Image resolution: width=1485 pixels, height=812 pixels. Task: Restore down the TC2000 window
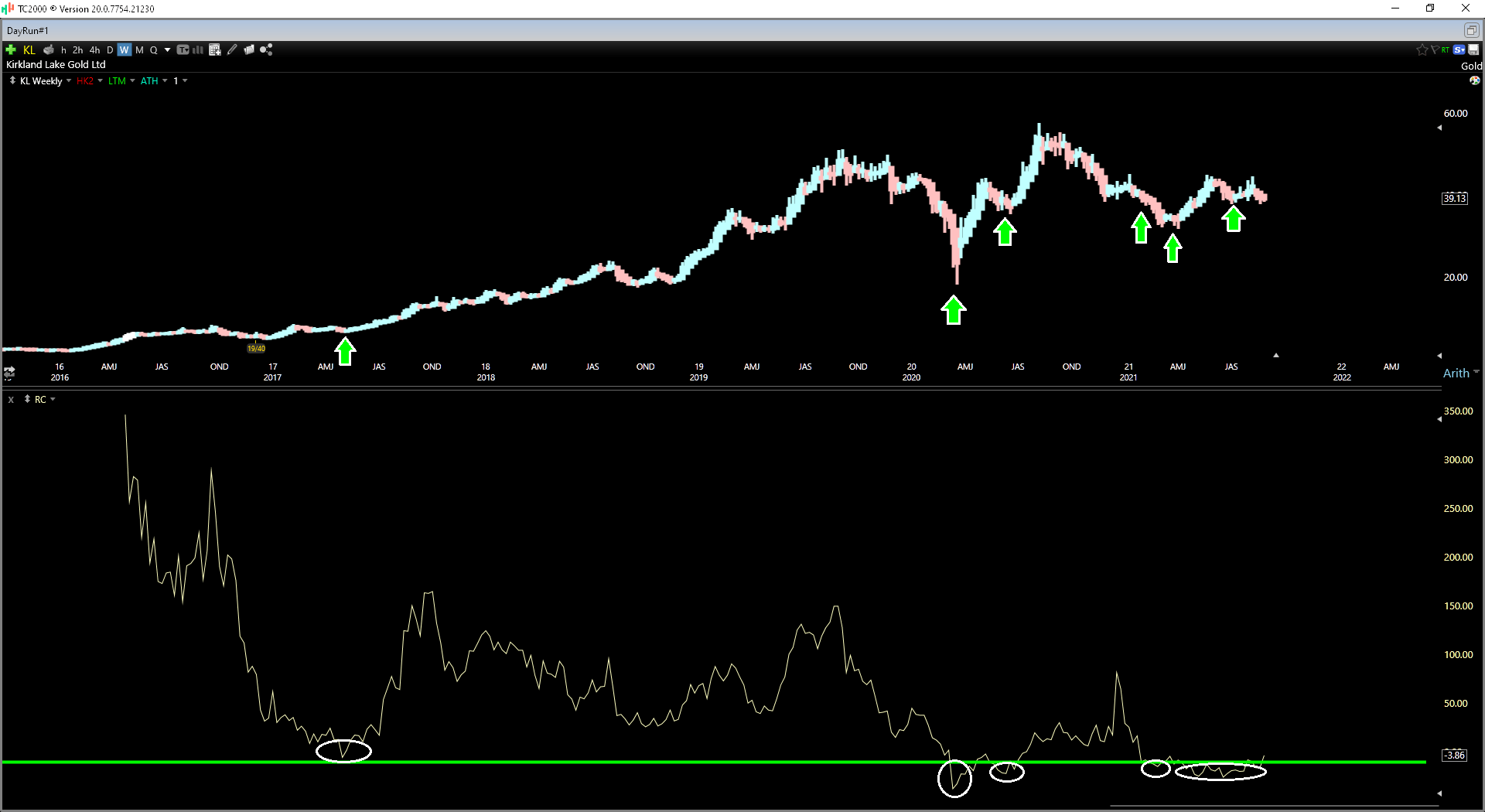point(1430,9)
